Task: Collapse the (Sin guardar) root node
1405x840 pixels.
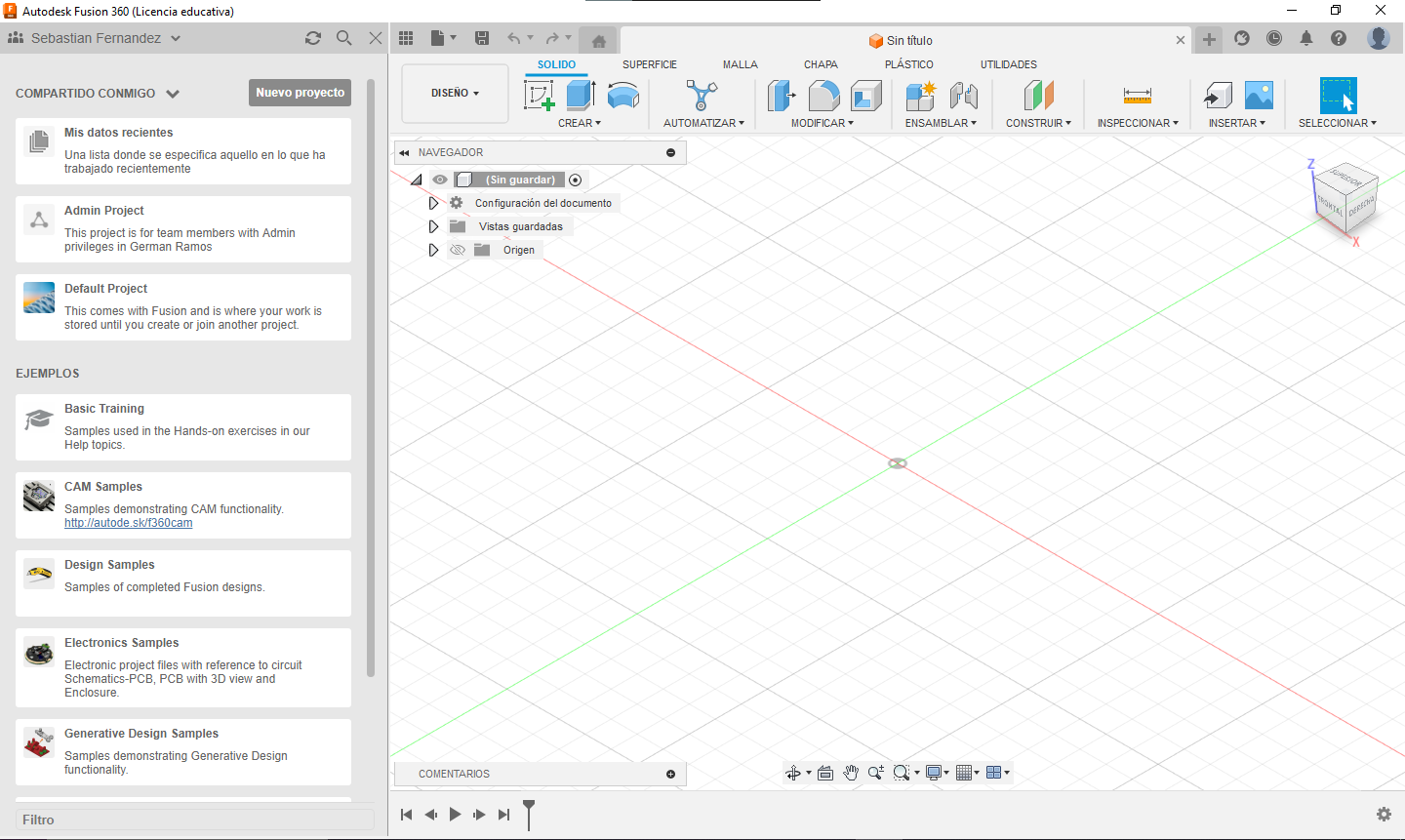Action: 417,180
